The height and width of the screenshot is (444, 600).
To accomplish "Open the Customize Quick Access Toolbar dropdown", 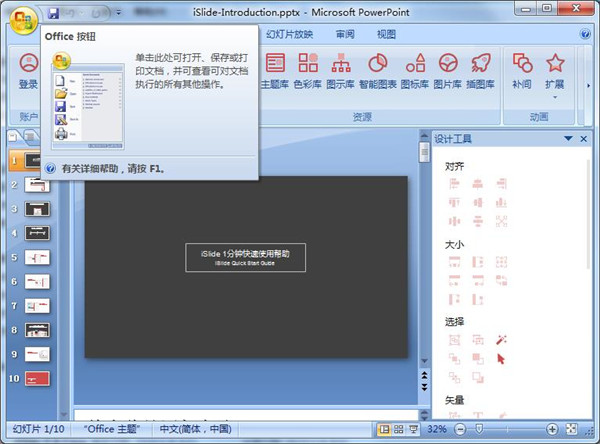I will (x=119, y=13).
